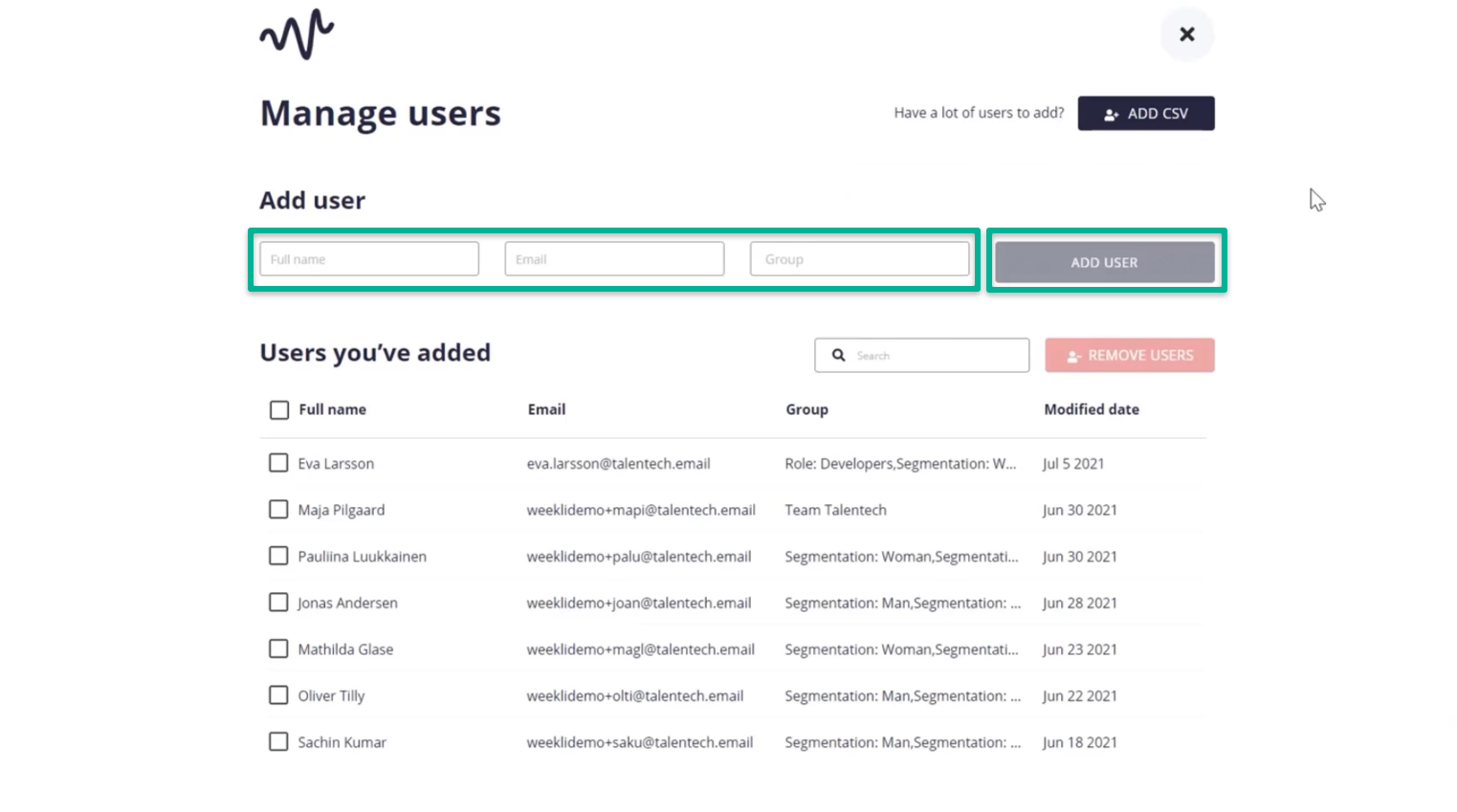The height and width of the screenshot is (812, 1457).
Task: Click email weeklidemo+magl@talentech.email
Action: pos(641,649)
